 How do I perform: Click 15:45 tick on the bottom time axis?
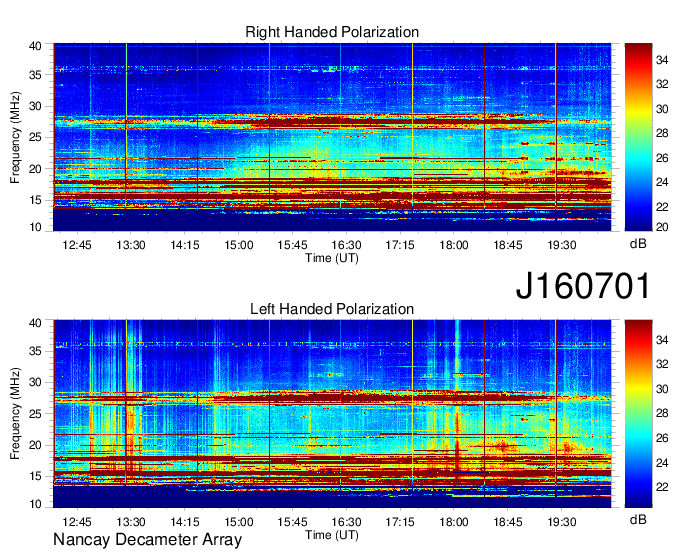click(x=292, y=522)
